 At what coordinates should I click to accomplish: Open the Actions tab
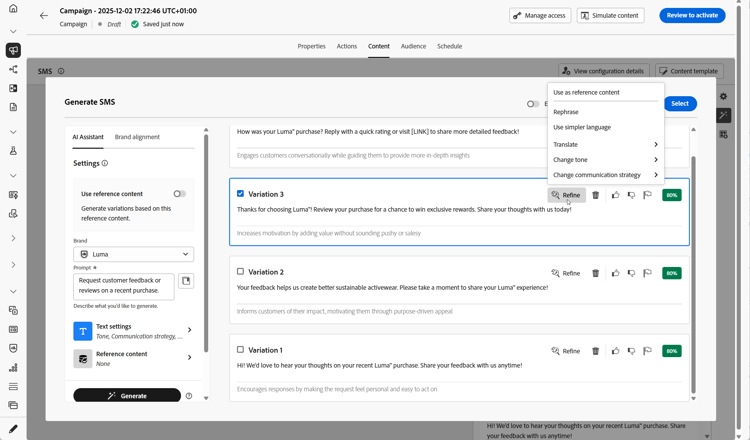[347, 46]
